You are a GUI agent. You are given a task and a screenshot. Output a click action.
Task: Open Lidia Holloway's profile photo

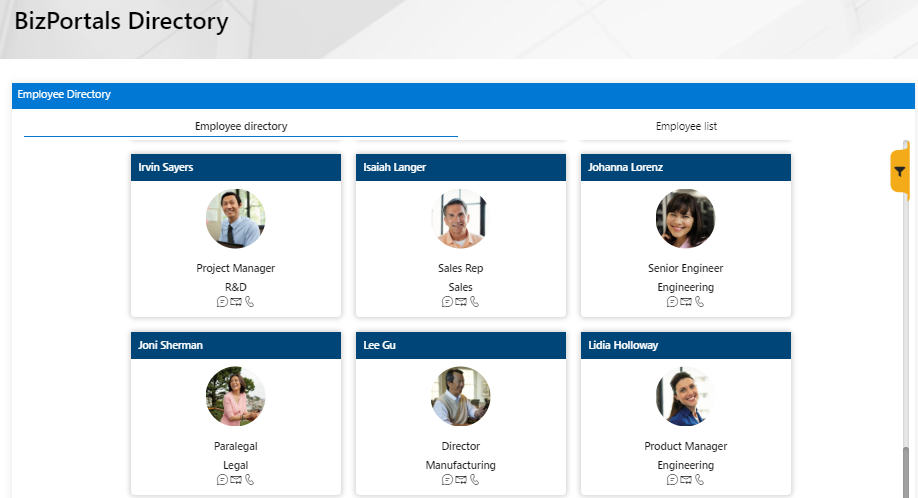click(685, 396)
